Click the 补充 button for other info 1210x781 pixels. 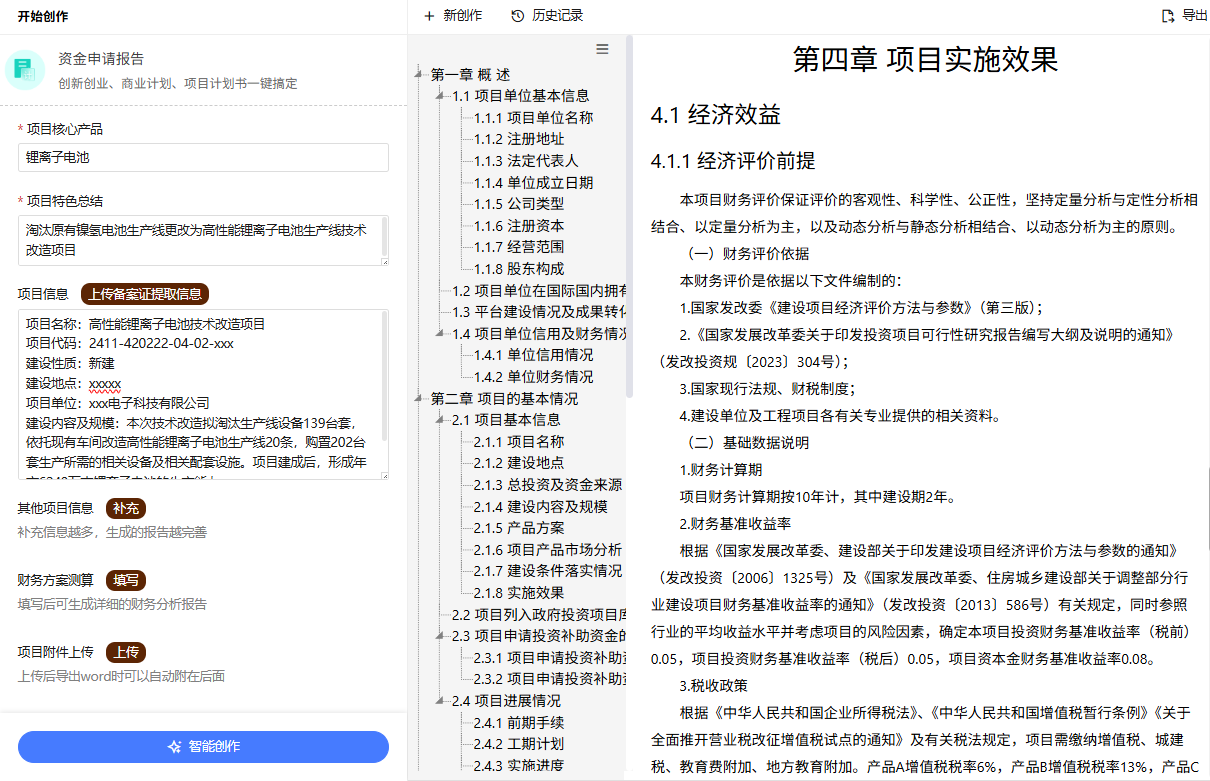(126, 508)
